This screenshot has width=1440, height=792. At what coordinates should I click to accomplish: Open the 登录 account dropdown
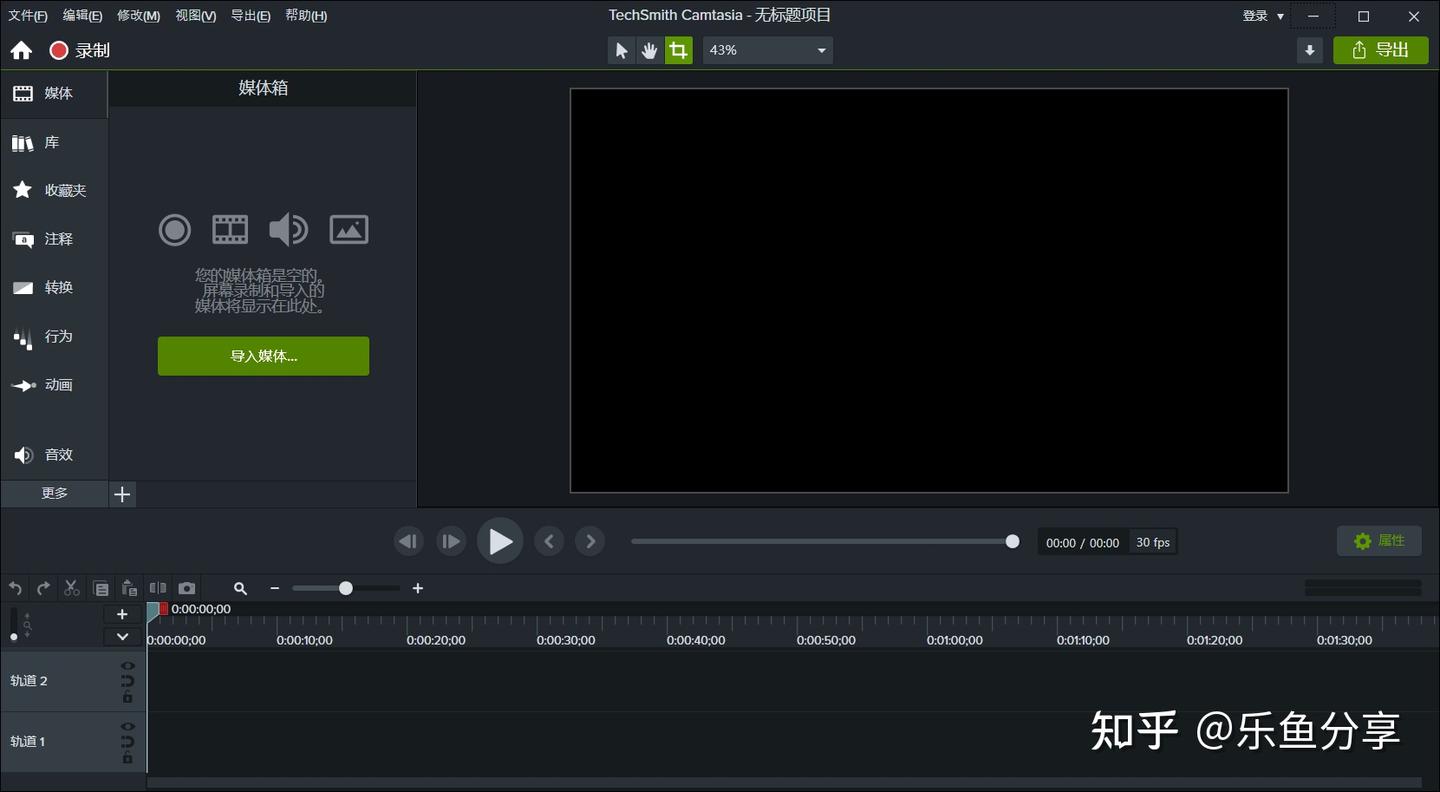(1260, 15)
